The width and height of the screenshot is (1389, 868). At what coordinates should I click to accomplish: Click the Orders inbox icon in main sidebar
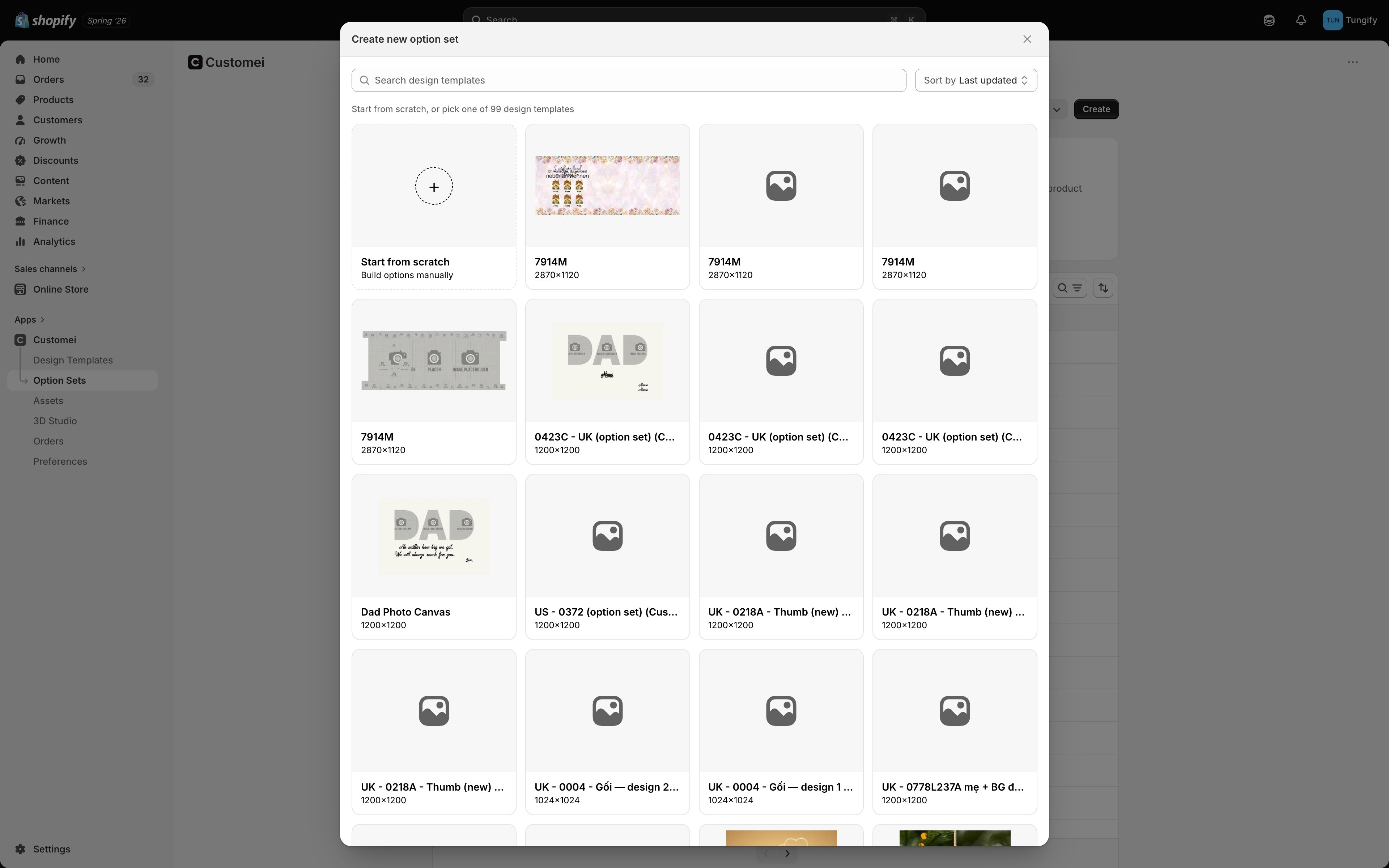pyautogui.click(x=21, y=79)
